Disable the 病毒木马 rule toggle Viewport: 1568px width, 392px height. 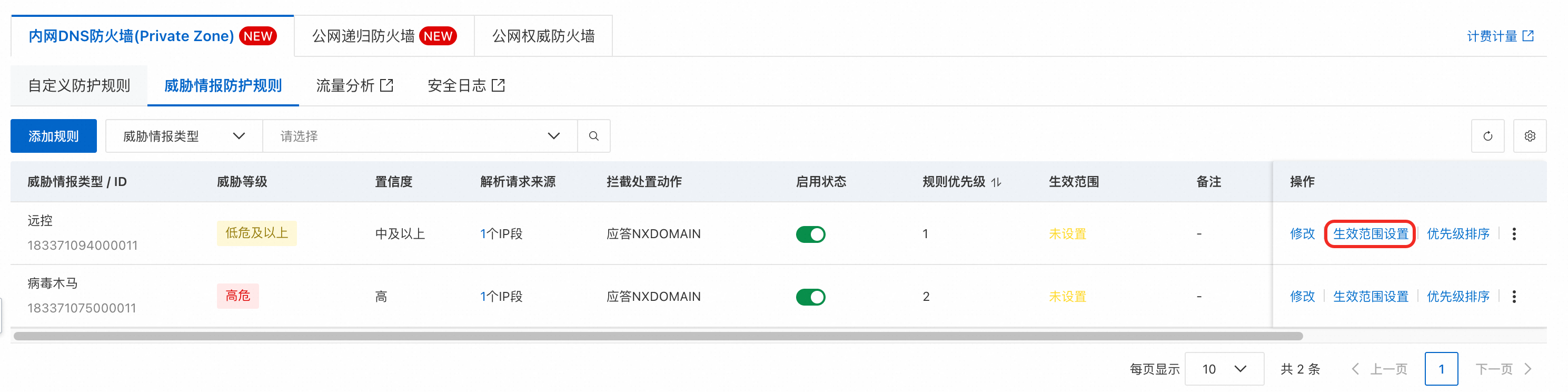810,297
